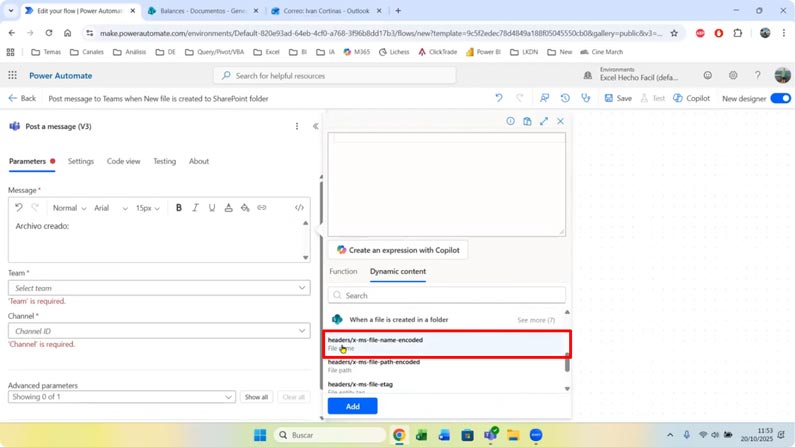This screenshot has height=447, width=795.
Task: Click the dynamic content Search field
Action: click(447, 295)
